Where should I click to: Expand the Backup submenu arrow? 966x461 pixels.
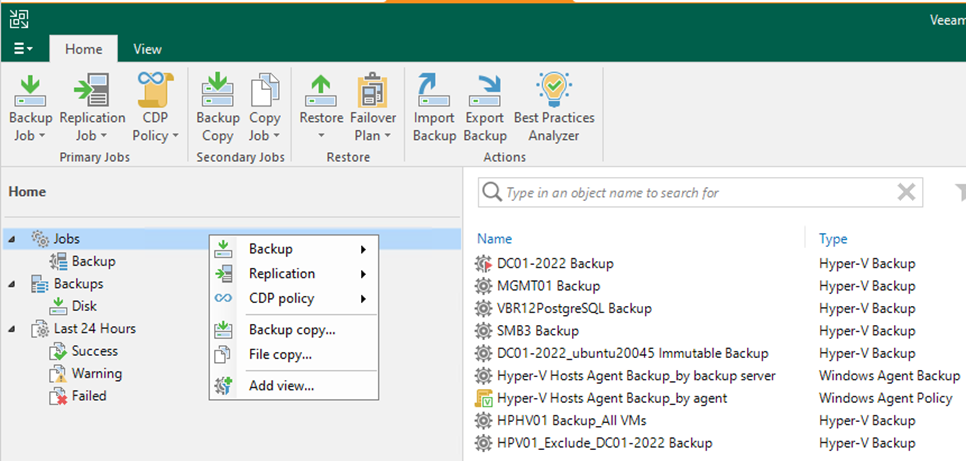pos(363,250)
